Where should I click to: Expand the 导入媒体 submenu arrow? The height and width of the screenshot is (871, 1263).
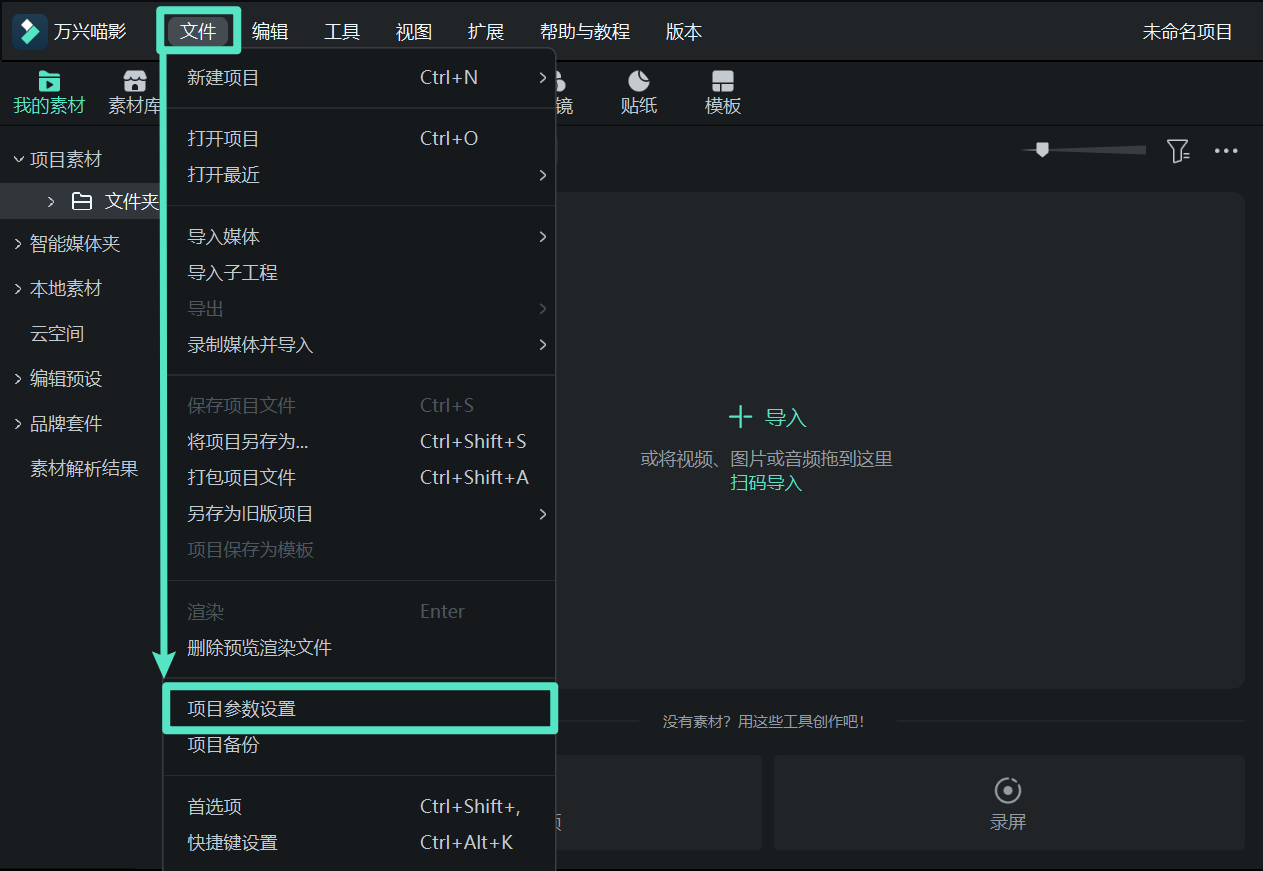[x=543, y=237]
